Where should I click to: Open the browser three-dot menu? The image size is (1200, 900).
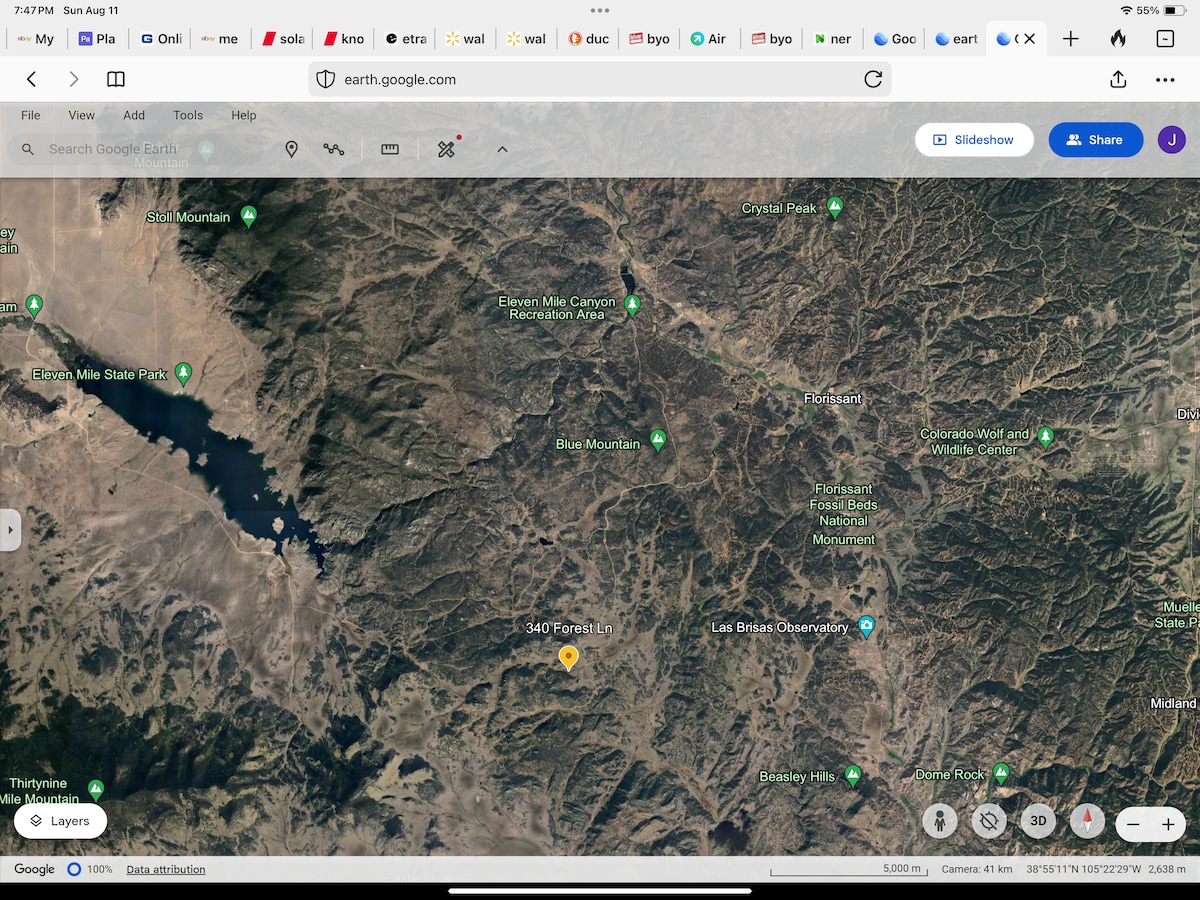(1165, 79)
